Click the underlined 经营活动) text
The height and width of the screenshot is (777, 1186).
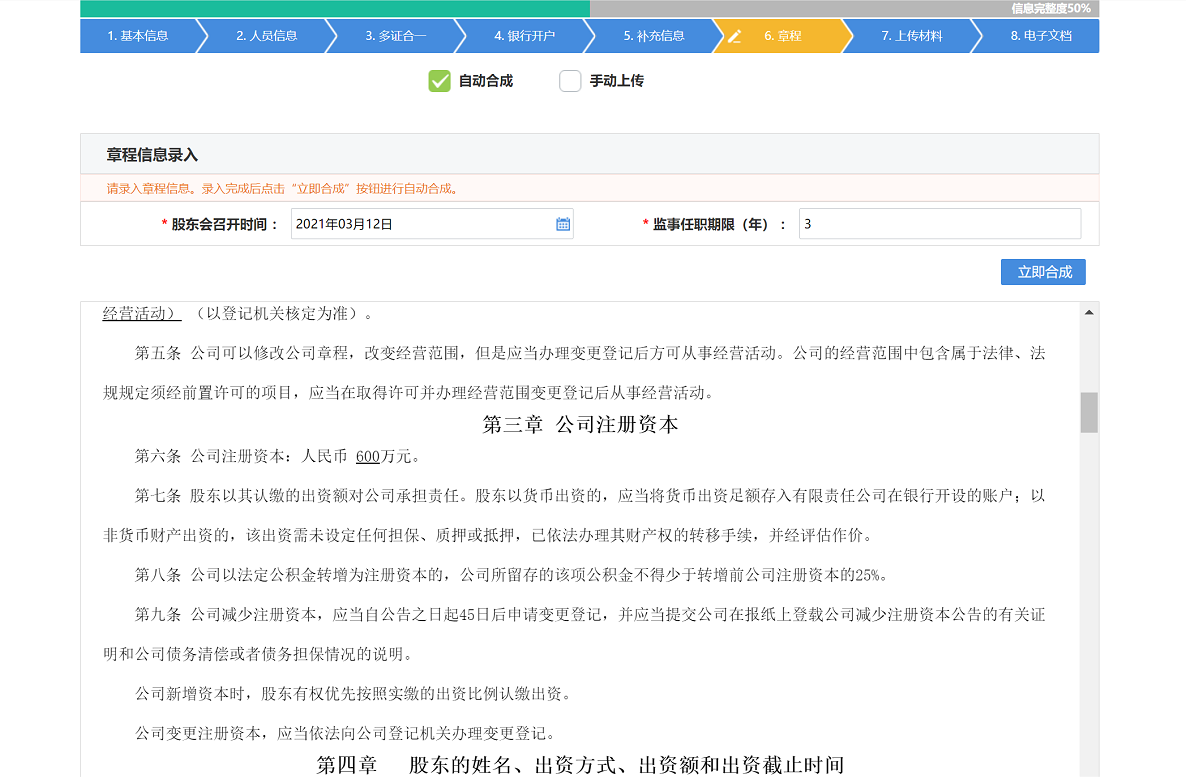[141, 313]
